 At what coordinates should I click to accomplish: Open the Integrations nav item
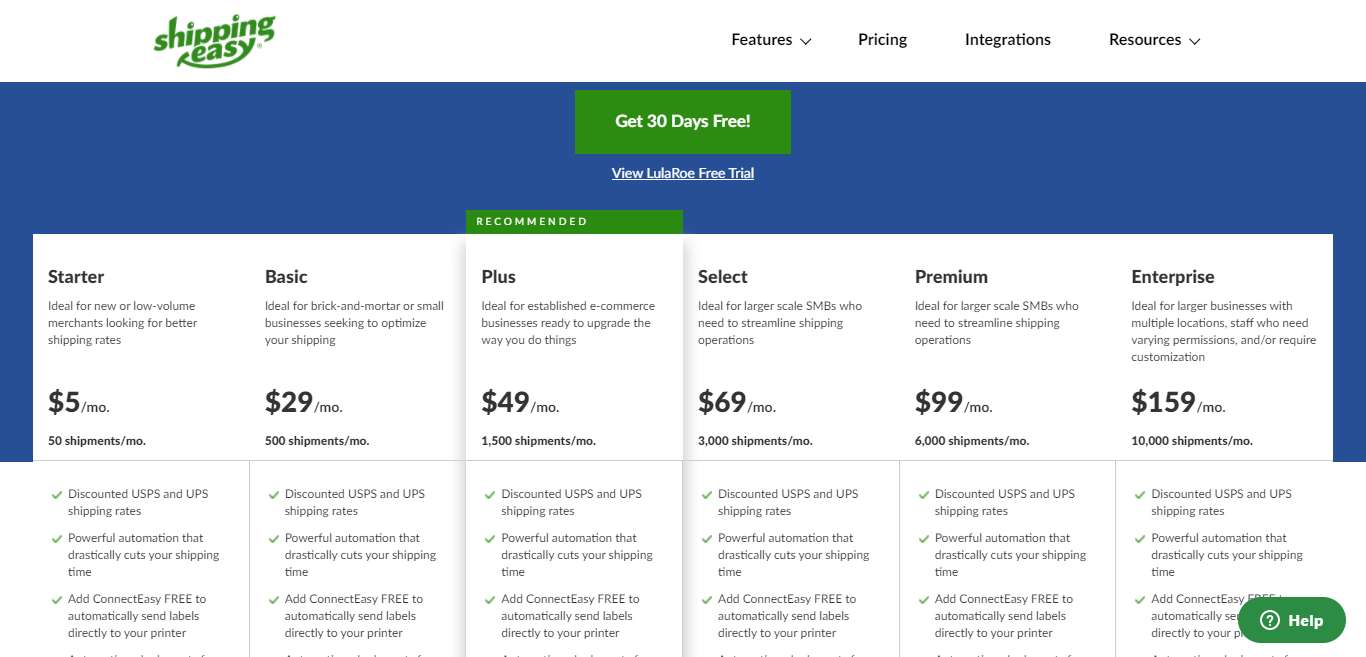click(1008, 40)
